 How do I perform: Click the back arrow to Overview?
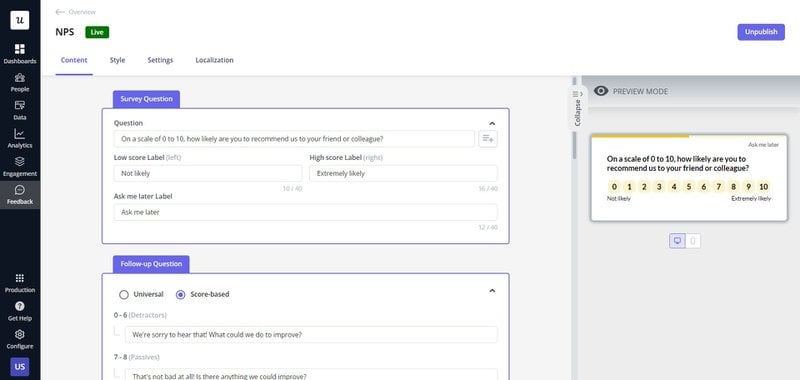tap(60, 12)
